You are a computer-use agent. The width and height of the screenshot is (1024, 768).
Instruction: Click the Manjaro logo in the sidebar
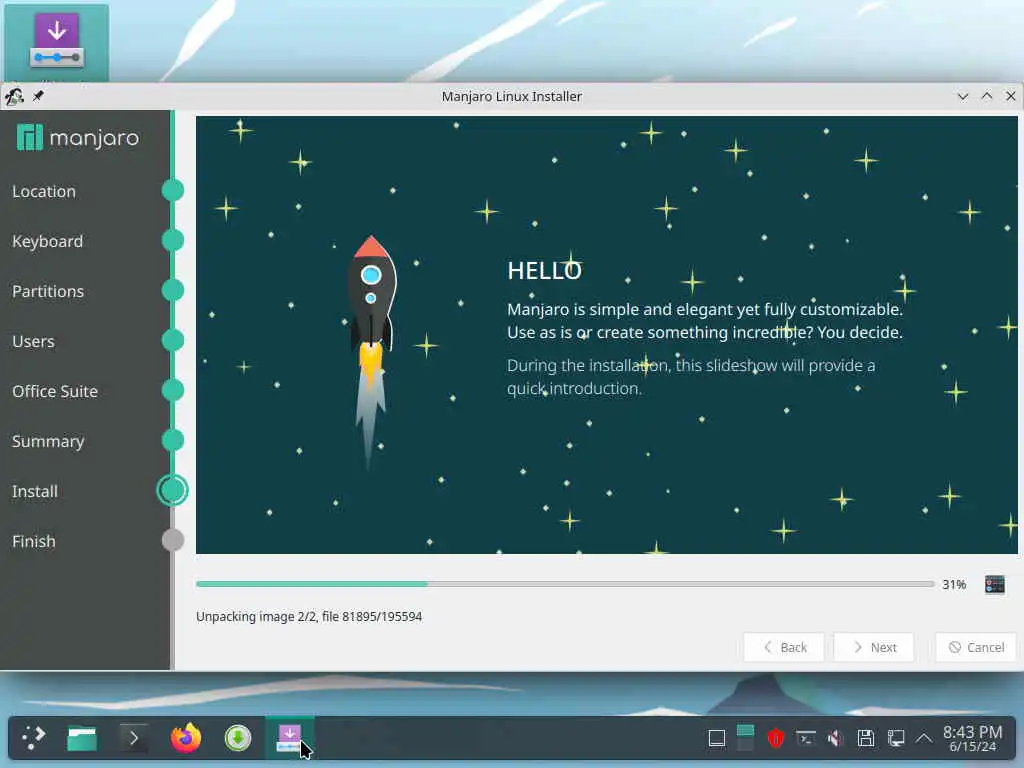(78, 138)
